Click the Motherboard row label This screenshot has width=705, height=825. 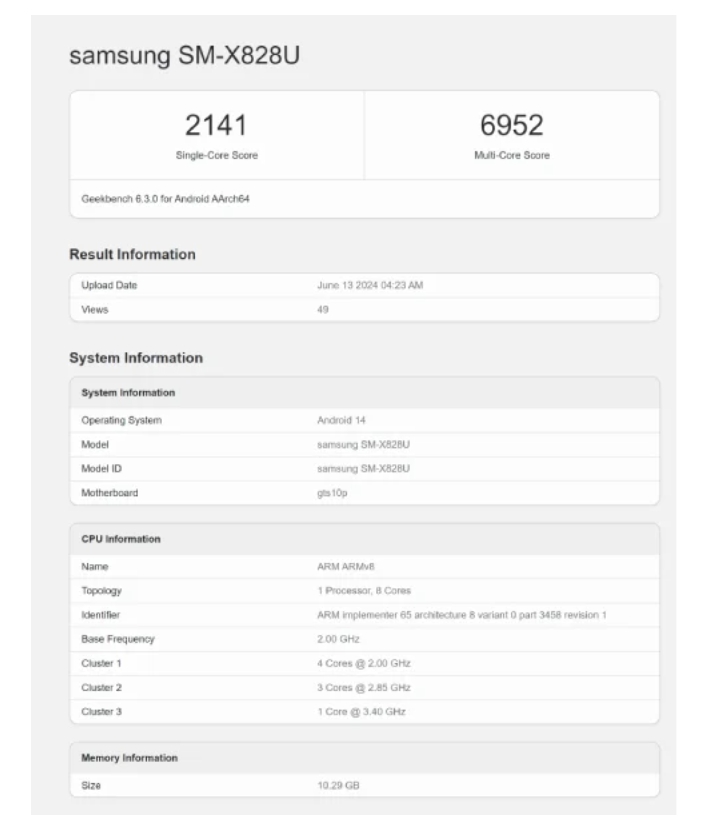[109, 493]
